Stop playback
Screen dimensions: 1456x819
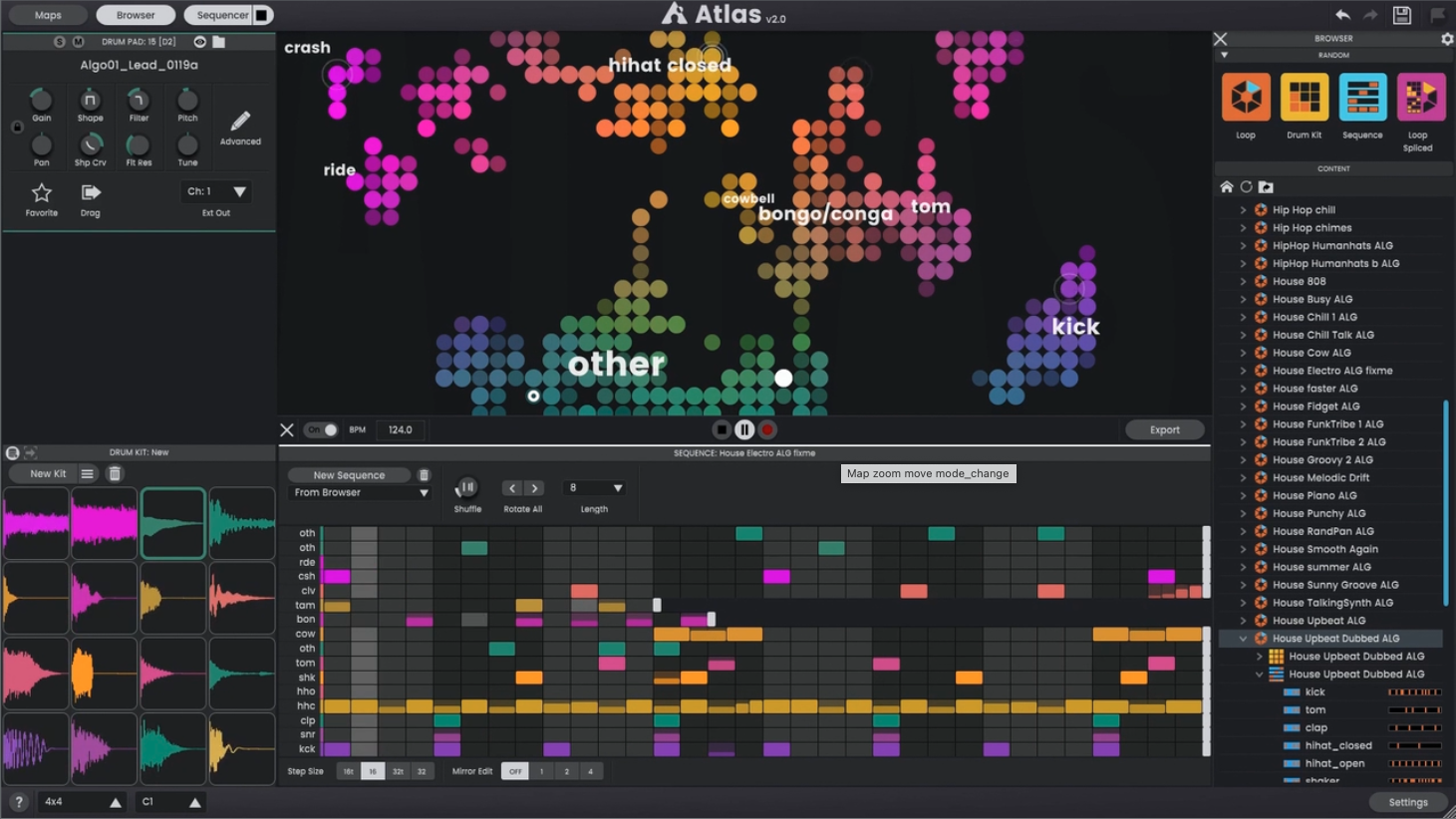(722, 430)
